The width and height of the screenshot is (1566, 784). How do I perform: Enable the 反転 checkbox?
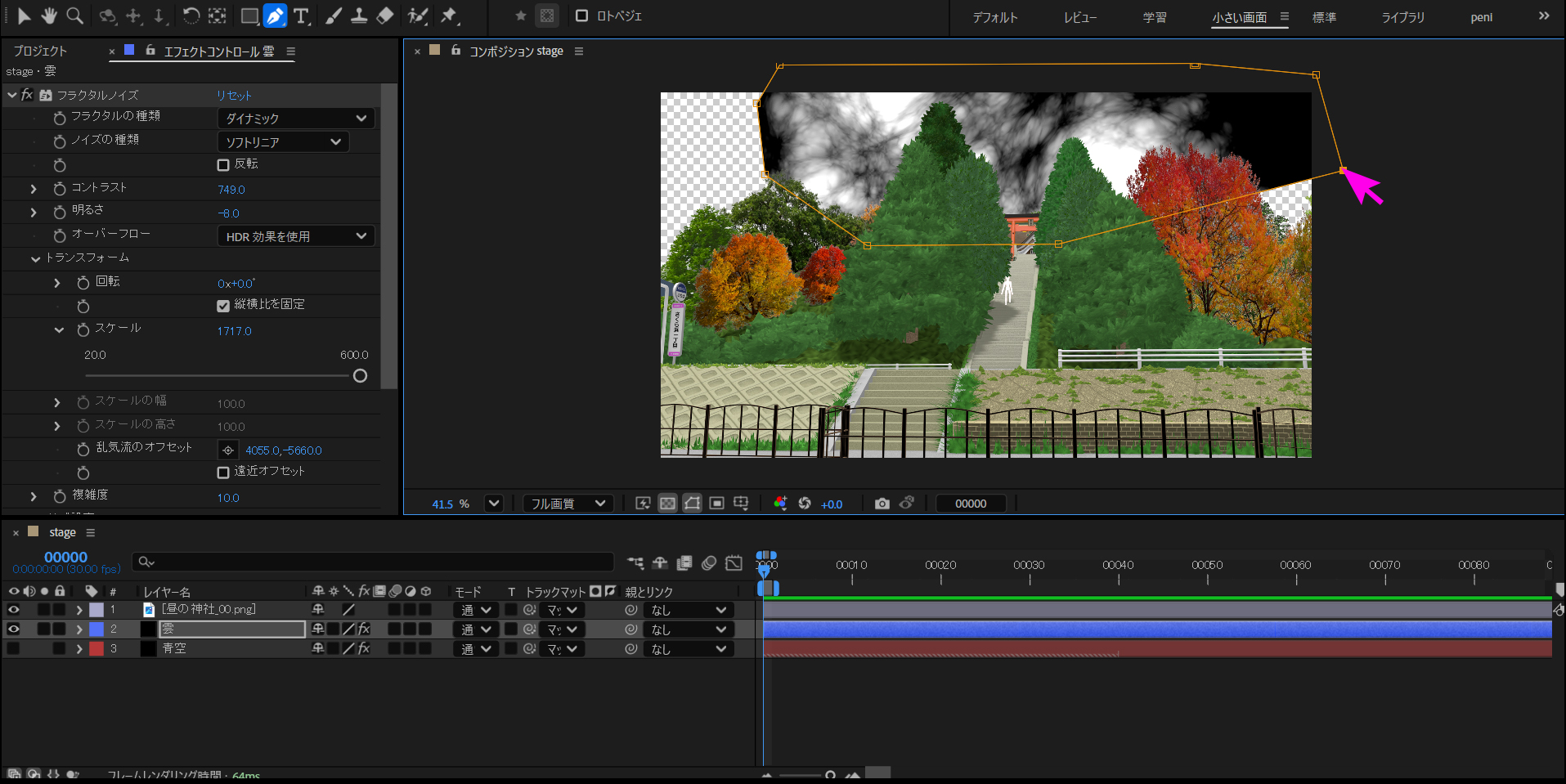coord(223,165)
